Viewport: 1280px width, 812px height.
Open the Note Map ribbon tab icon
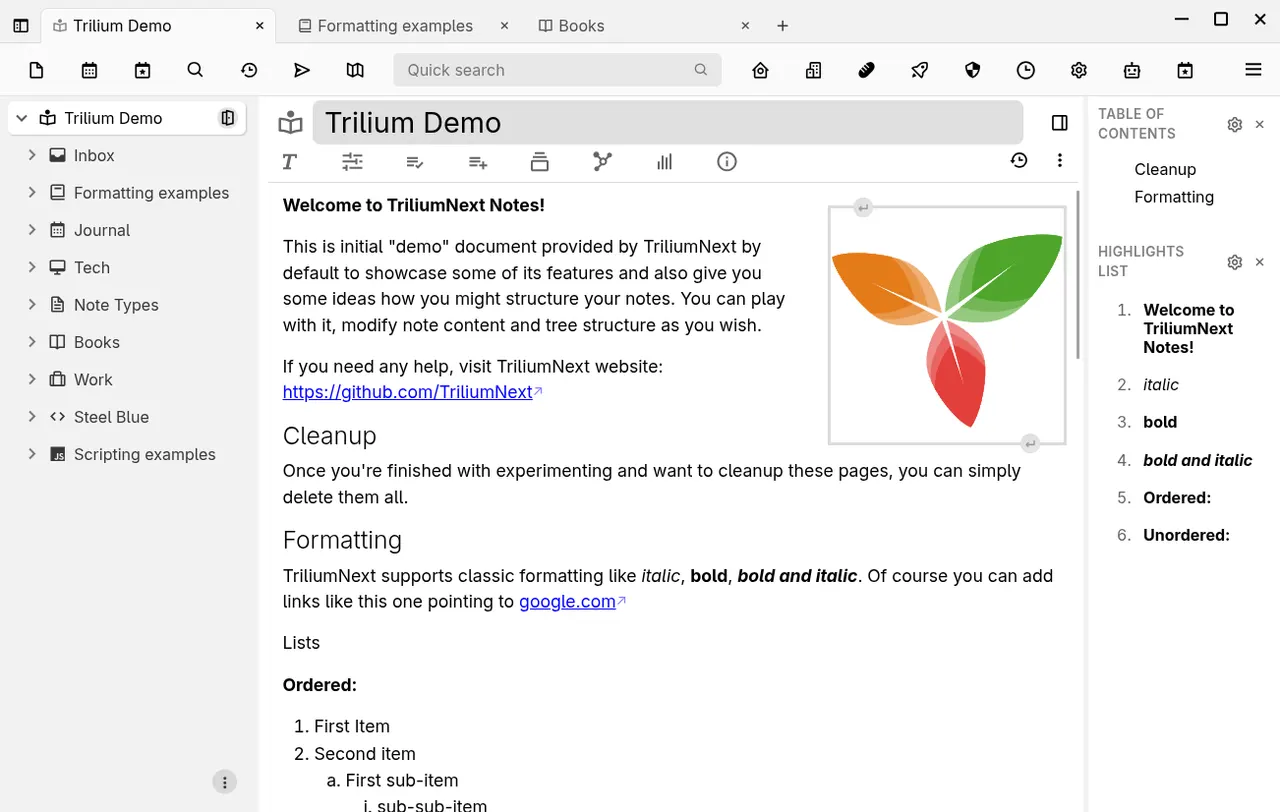tap(602, 161)
